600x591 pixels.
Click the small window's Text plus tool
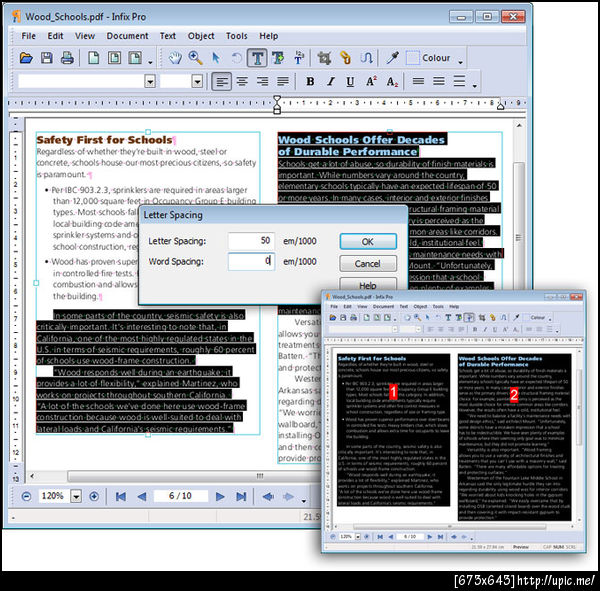[458, 317]
